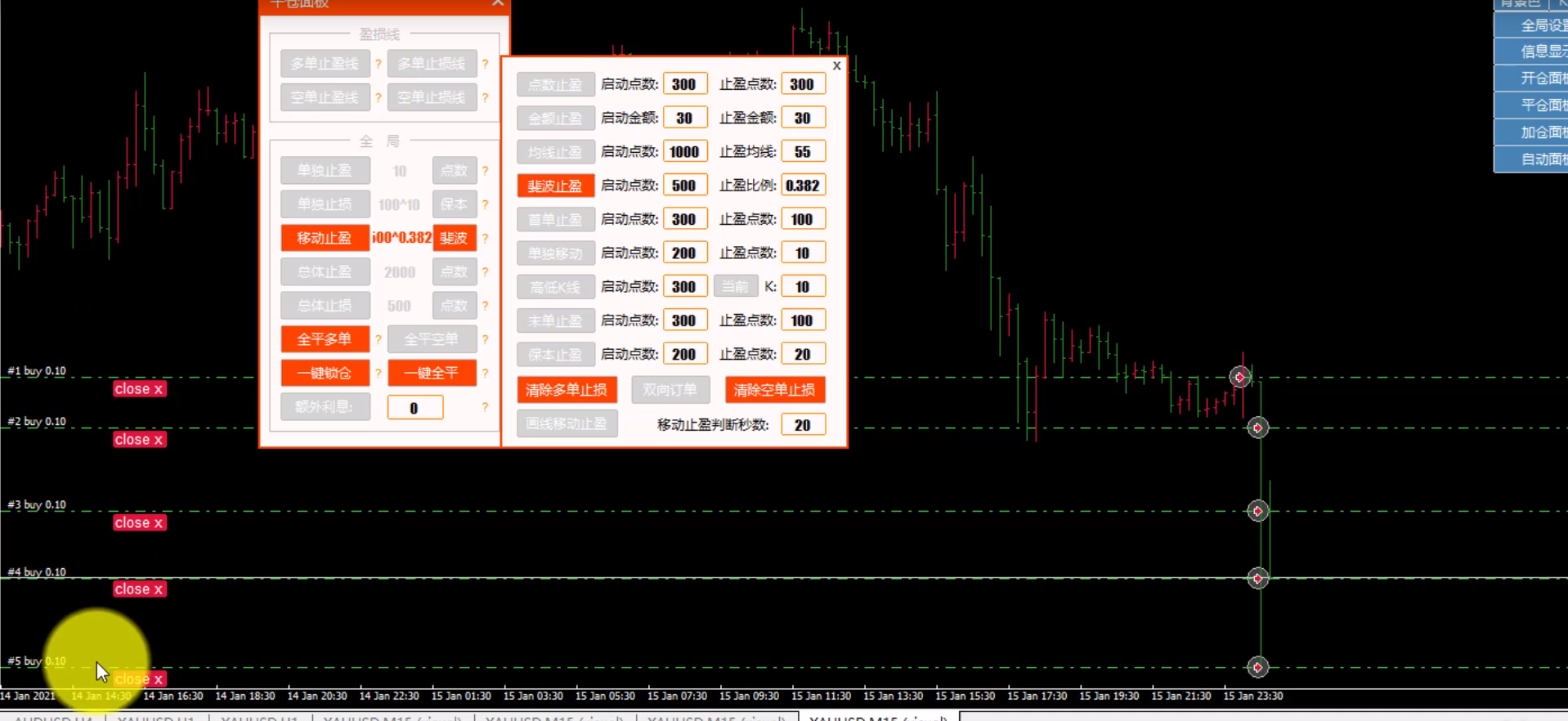Enable the 点数止盈 mode
Image resolution: width=1568 pixels, height=721 pixels.
pyautogui.click(x=555, y=84)
